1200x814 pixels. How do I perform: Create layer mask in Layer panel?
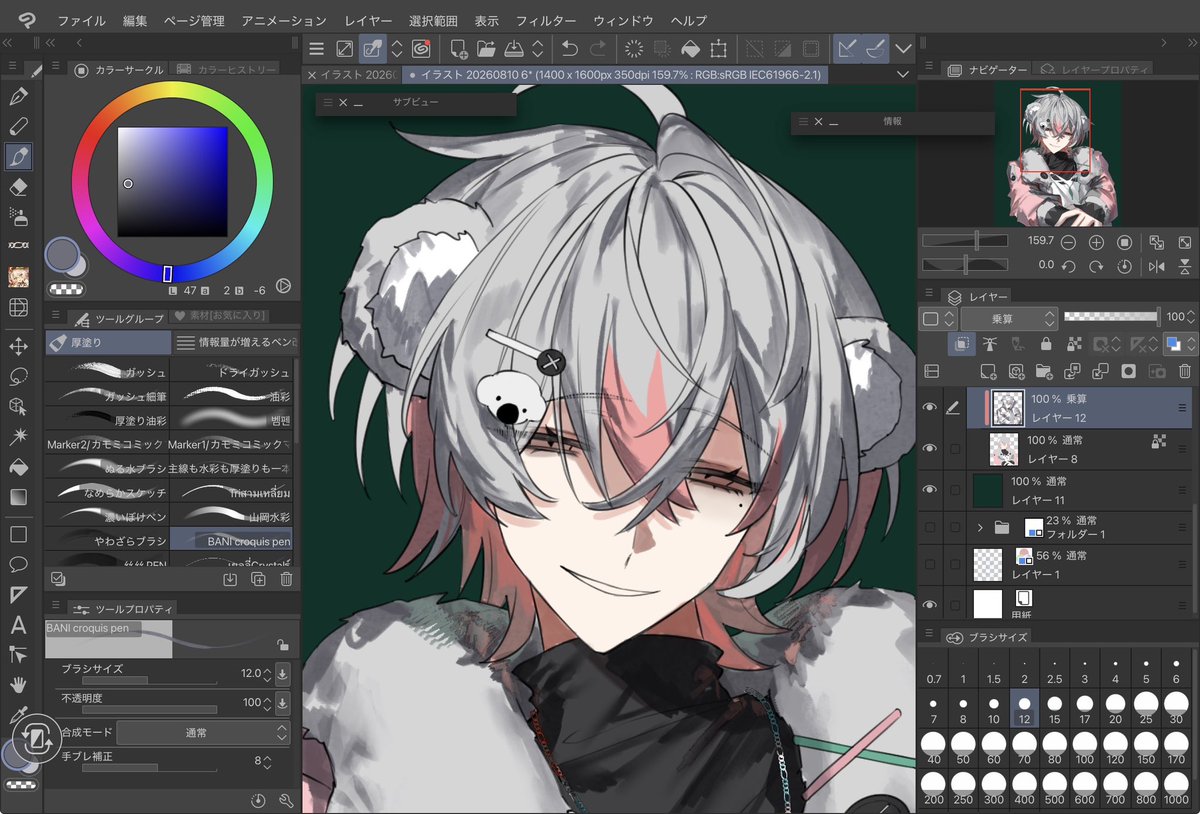coord(1129,371)
